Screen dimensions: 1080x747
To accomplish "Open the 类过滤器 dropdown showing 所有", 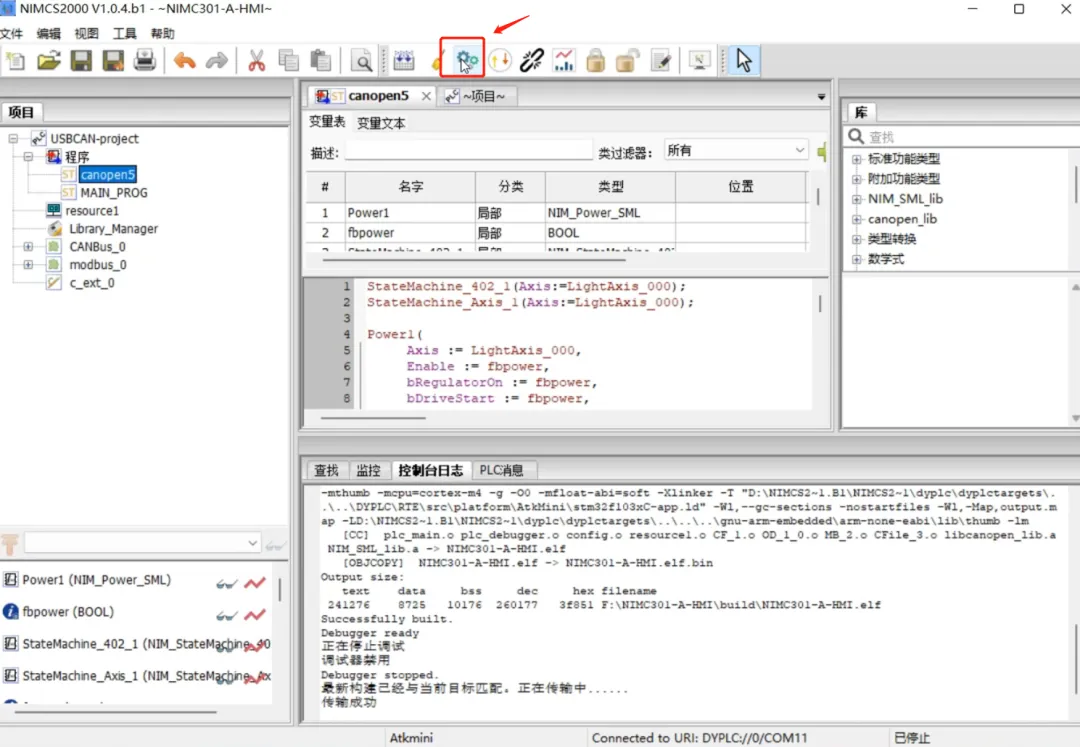I will (736, 150).
